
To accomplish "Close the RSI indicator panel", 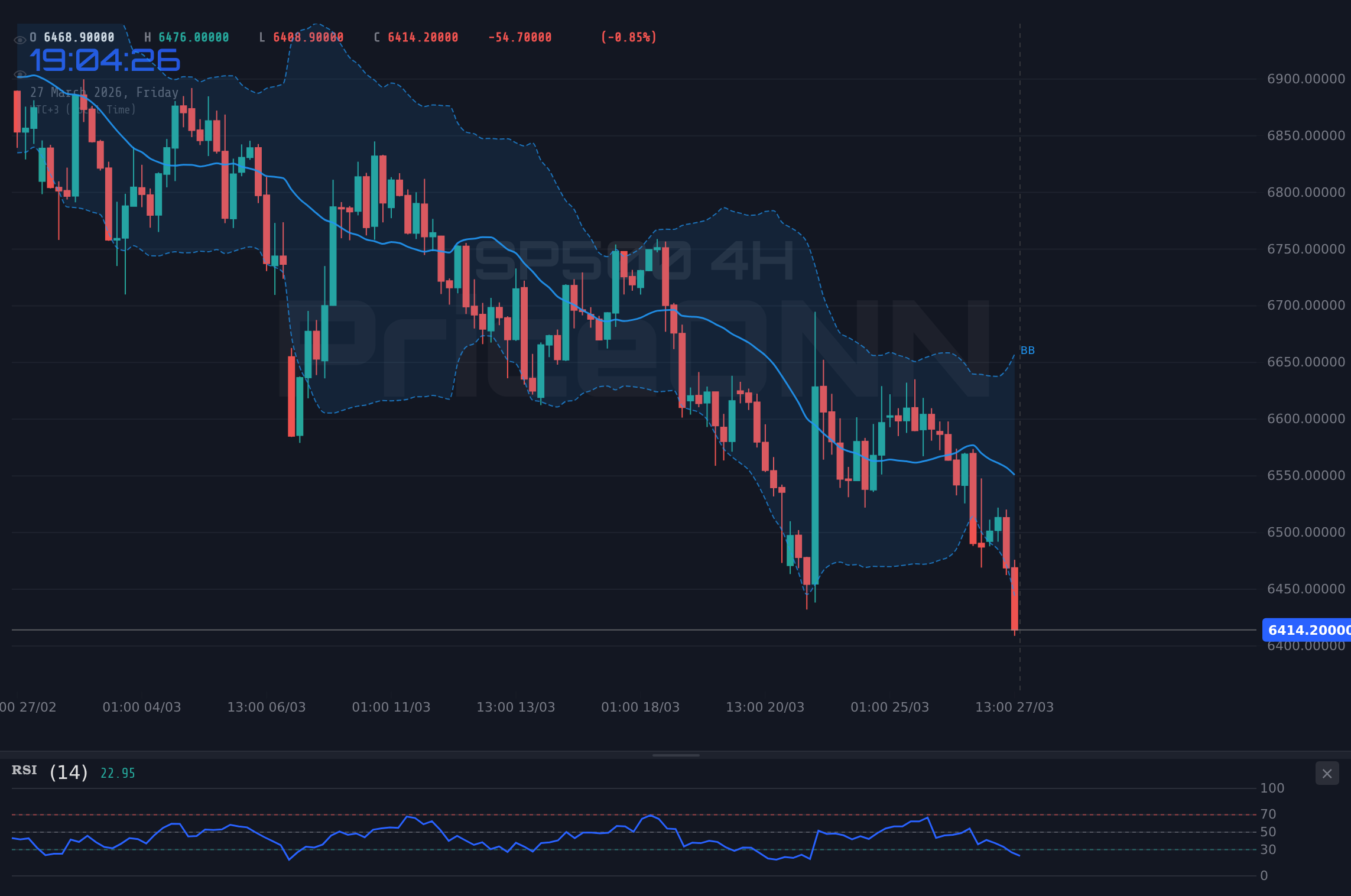I will [1327, 774].
